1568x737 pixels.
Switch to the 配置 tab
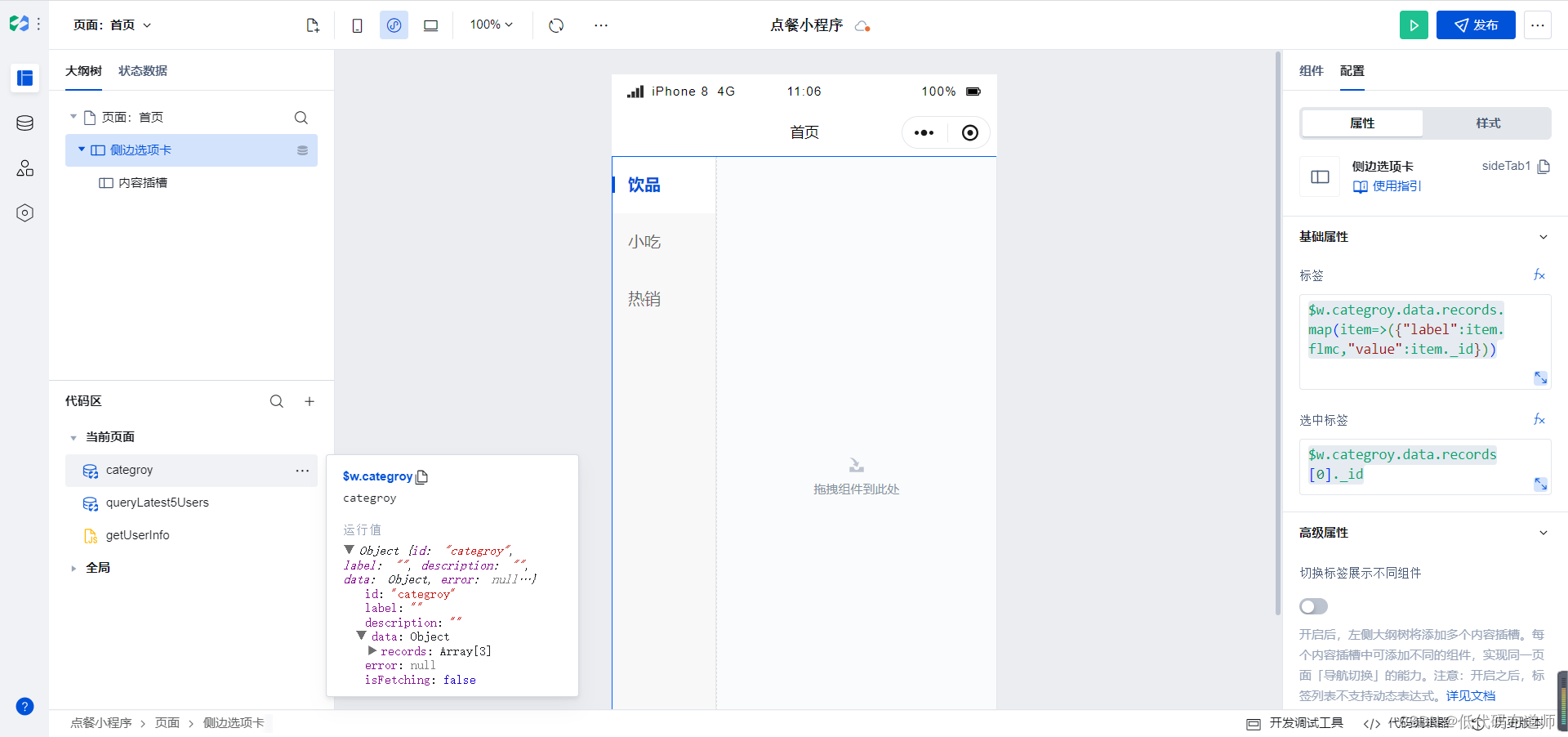1352,71
